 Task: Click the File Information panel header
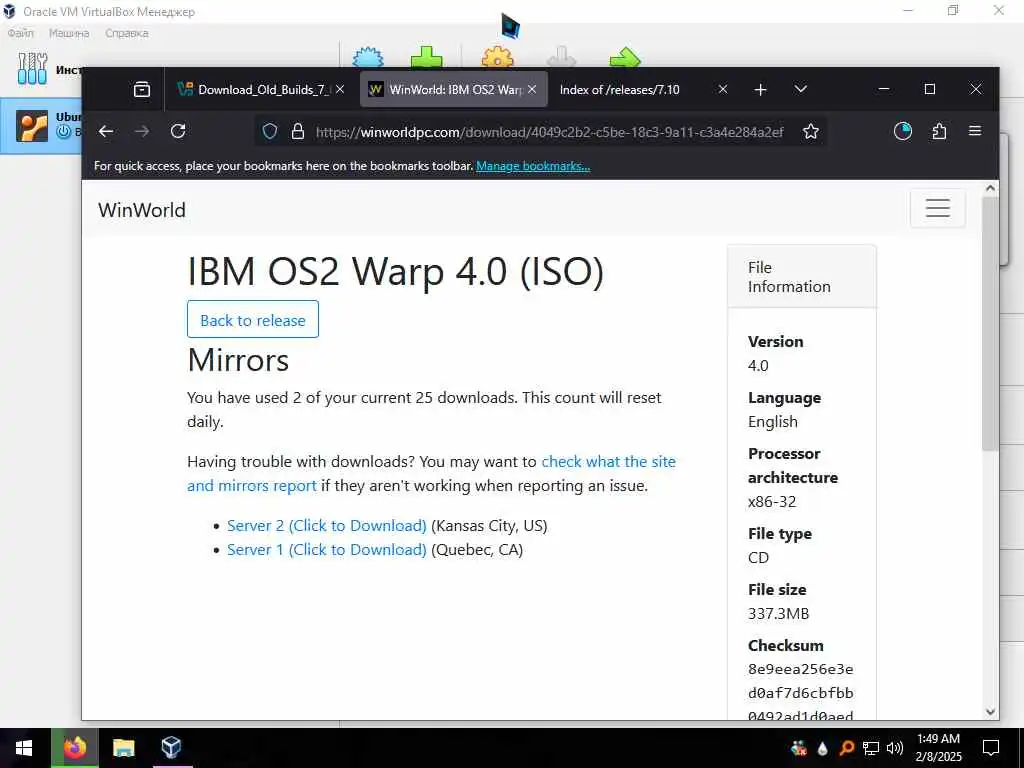[x=802, y=277]
